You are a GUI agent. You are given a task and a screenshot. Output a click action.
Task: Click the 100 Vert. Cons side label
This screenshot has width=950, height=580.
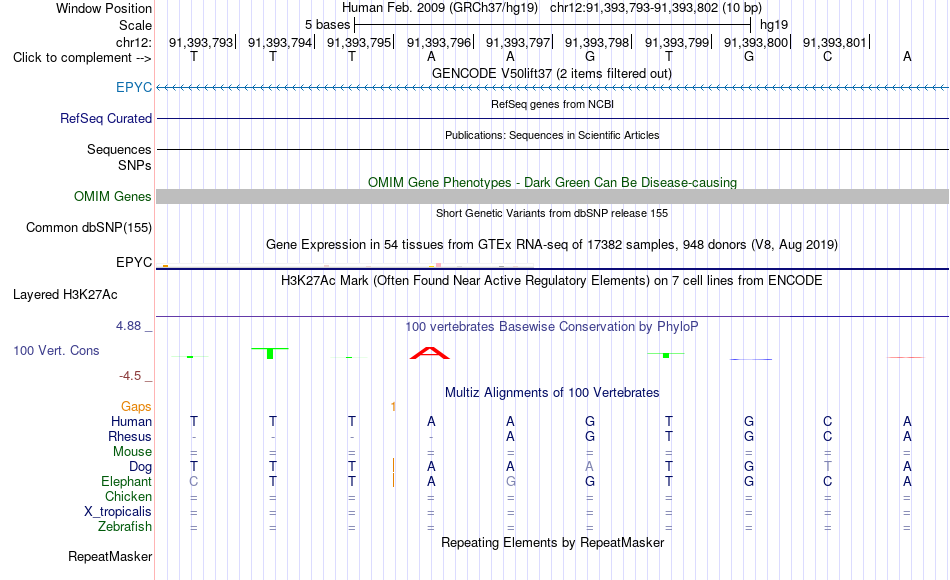pos(56,350)
